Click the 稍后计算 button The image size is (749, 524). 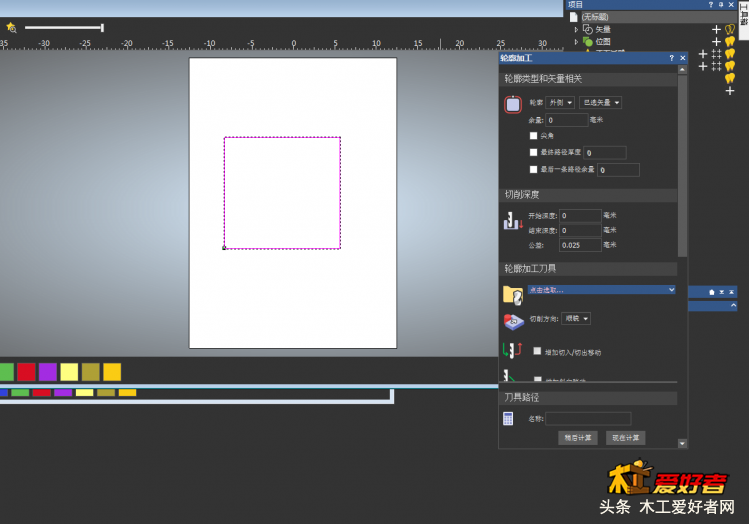tap(578, 438)
